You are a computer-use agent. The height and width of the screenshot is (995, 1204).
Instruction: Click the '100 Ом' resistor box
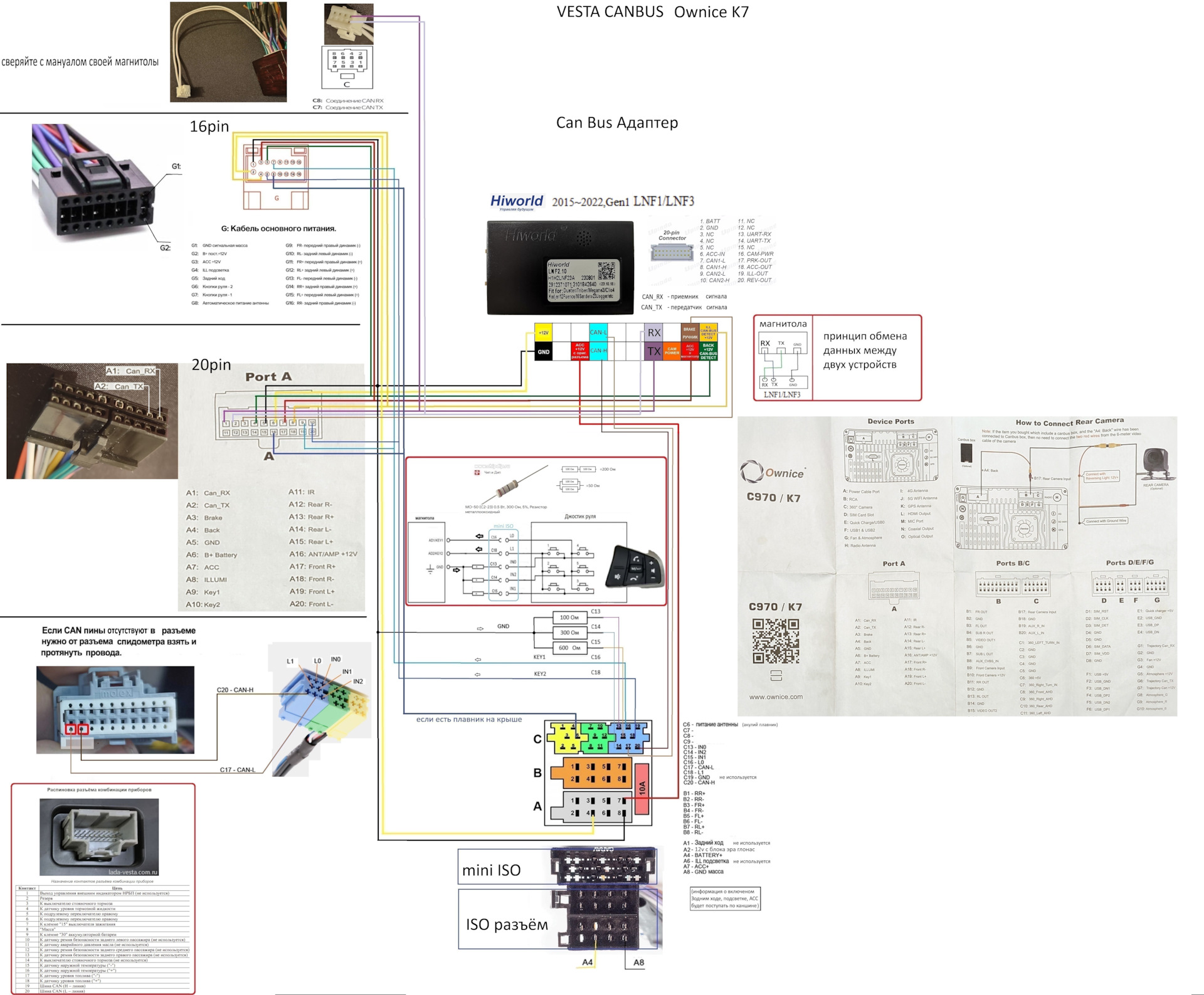tap(569, 618)
